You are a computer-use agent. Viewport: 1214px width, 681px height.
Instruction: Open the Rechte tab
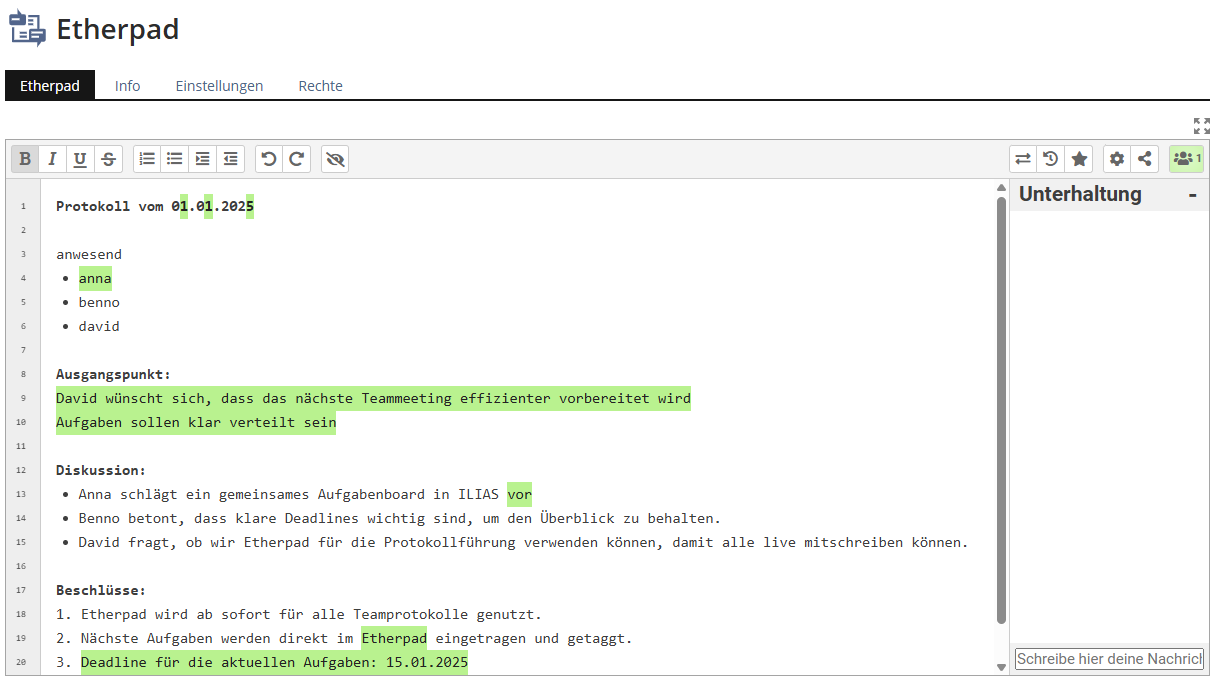(320, 86)
